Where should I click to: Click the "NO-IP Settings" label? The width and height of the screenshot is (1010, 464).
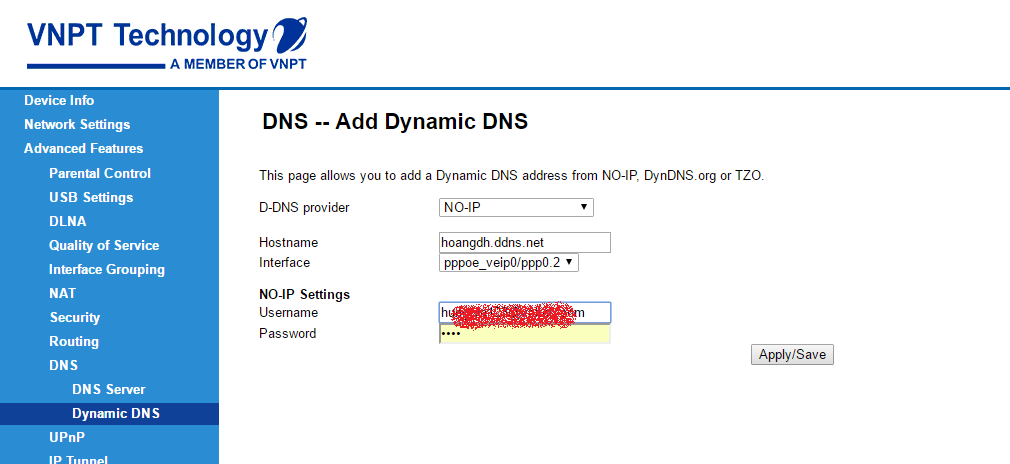[x=304, y=295]
